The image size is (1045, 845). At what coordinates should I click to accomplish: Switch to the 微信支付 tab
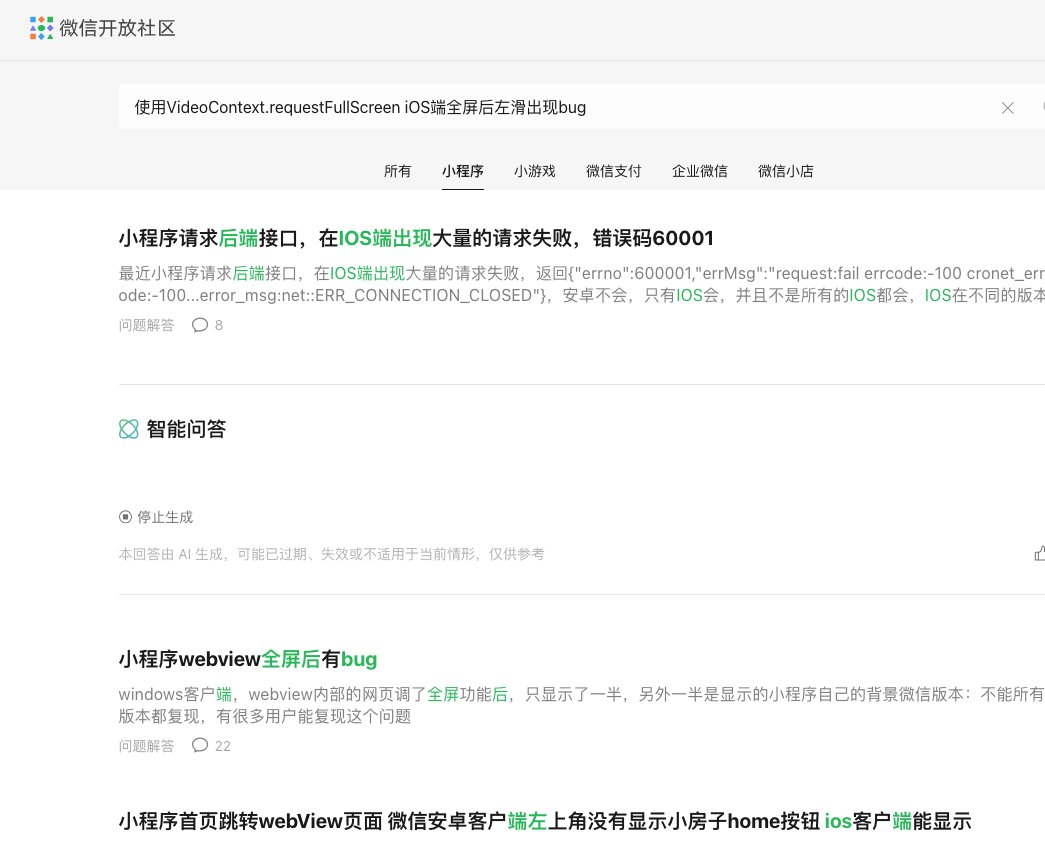pos(613,171)
